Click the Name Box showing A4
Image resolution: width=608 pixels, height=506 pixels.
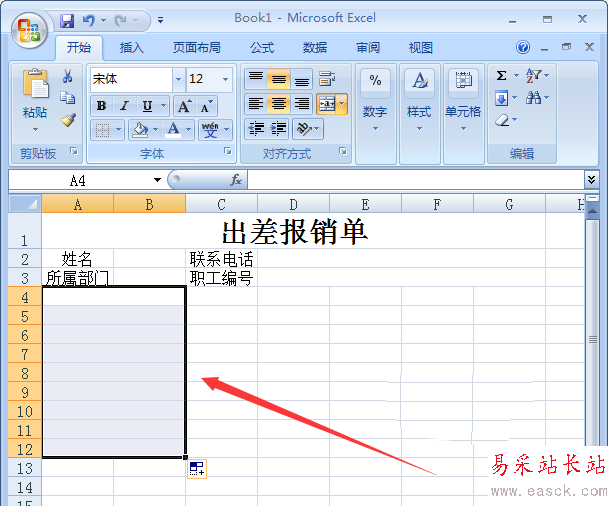point(78,180)
